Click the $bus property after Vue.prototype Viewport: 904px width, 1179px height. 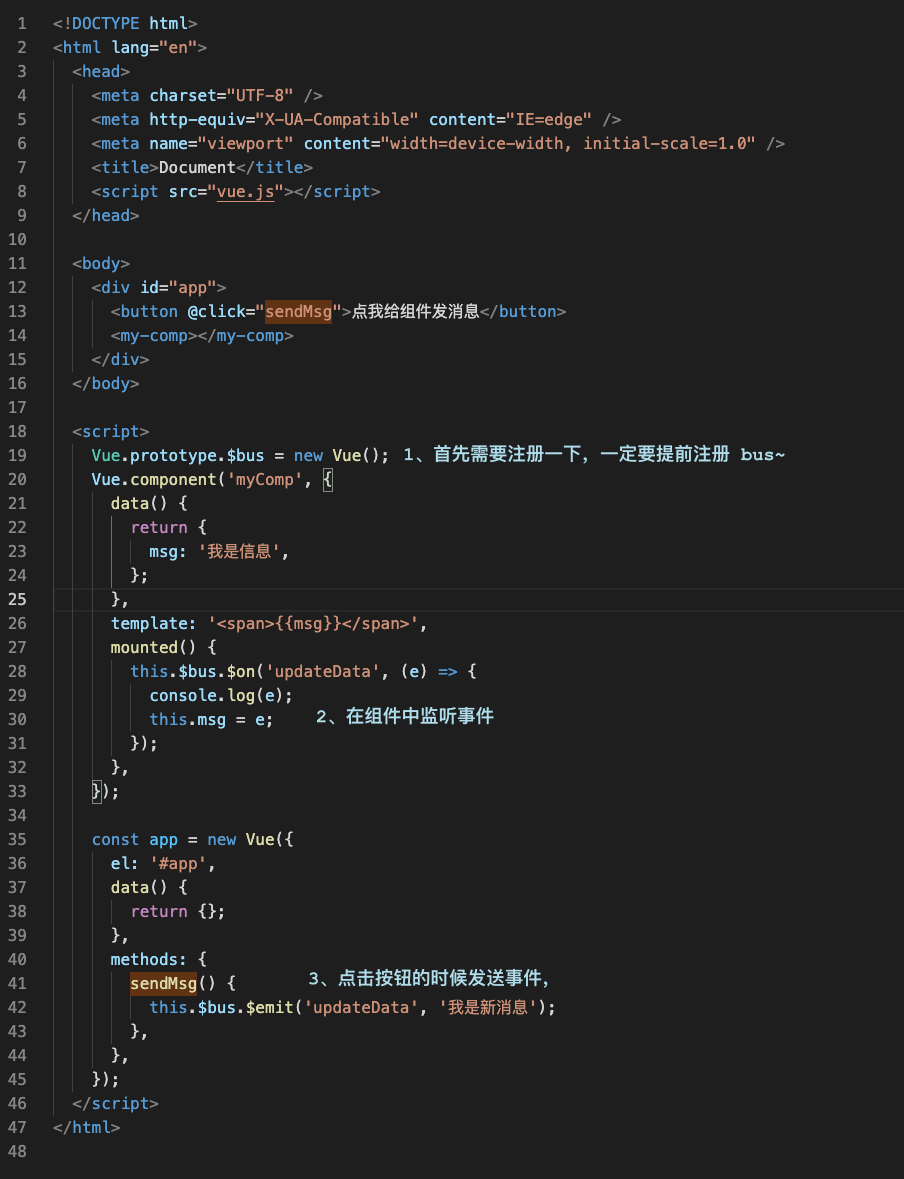[245, 456]
